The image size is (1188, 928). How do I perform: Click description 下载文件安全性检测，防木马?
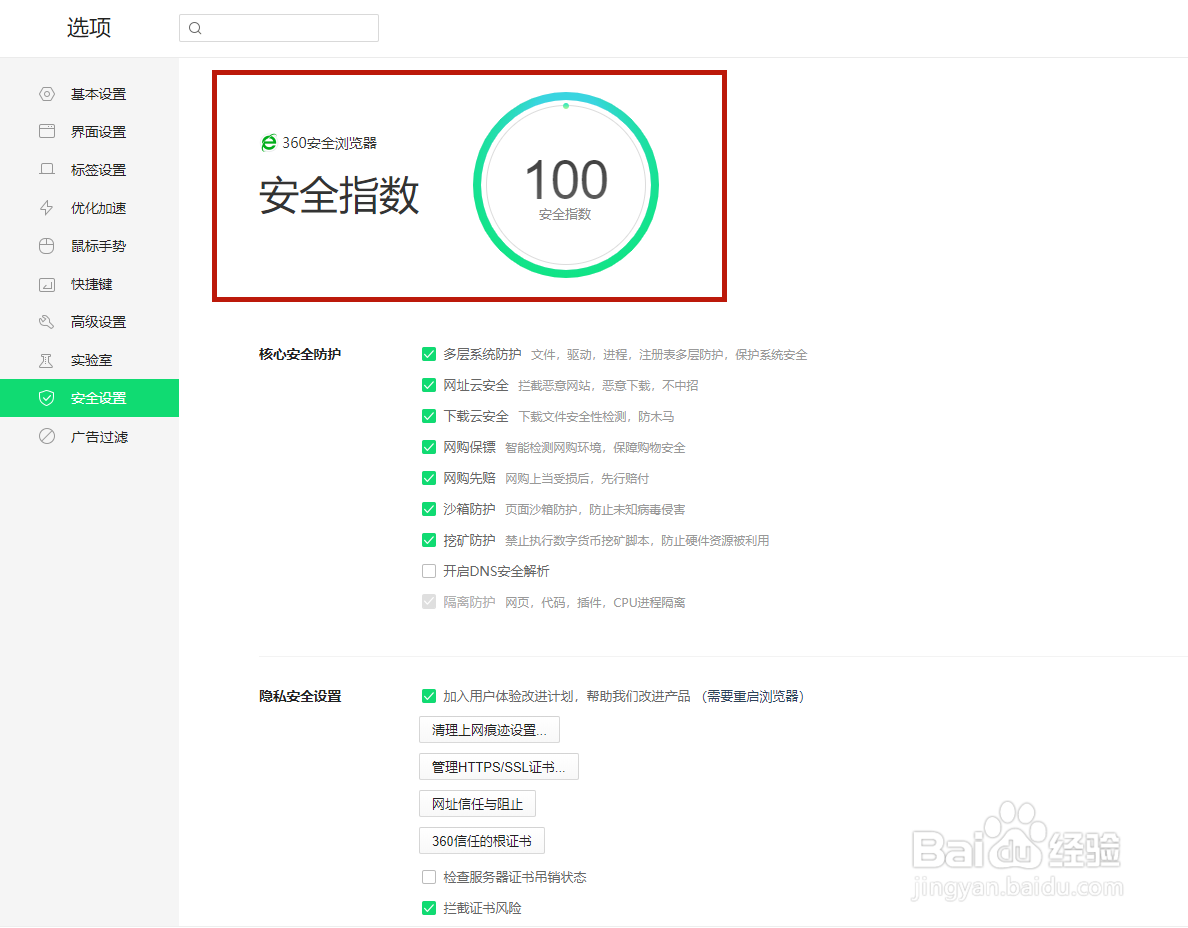tap(596, 417)
